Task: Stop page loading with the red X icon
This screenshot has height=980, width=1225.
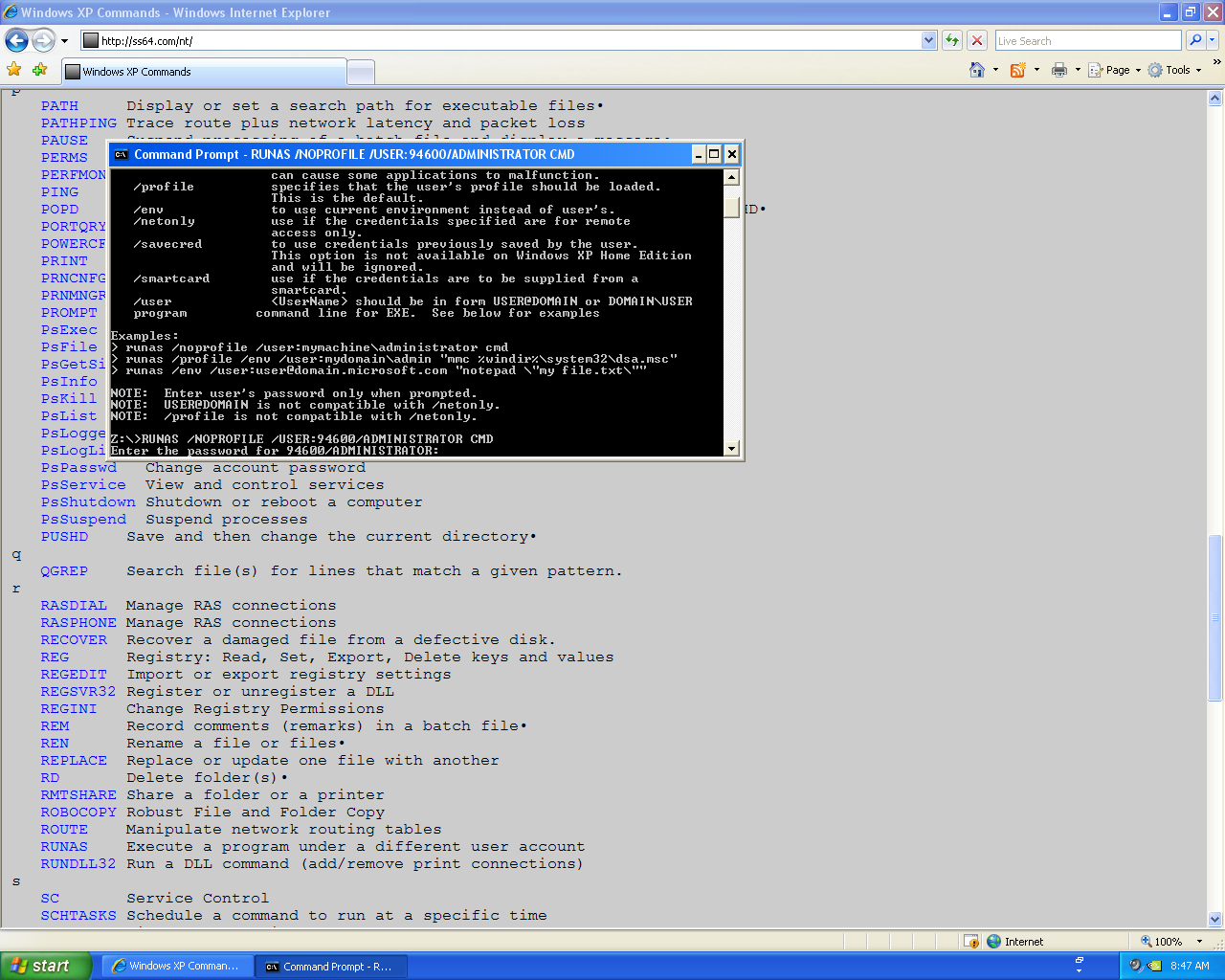Action: pos(976,40)
